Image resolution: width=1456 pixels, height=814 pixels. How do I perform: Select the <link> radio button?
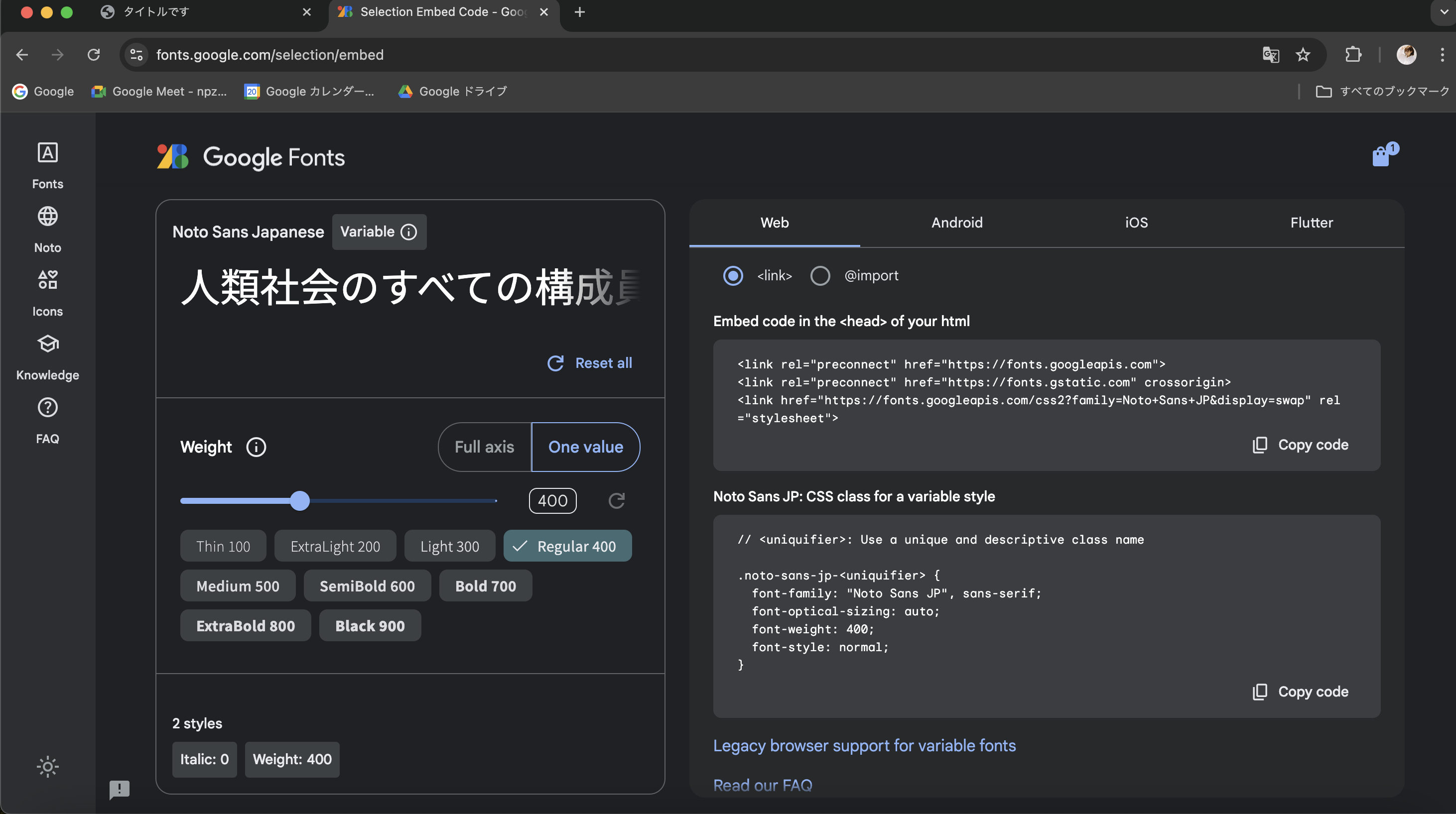click(733, 276)
